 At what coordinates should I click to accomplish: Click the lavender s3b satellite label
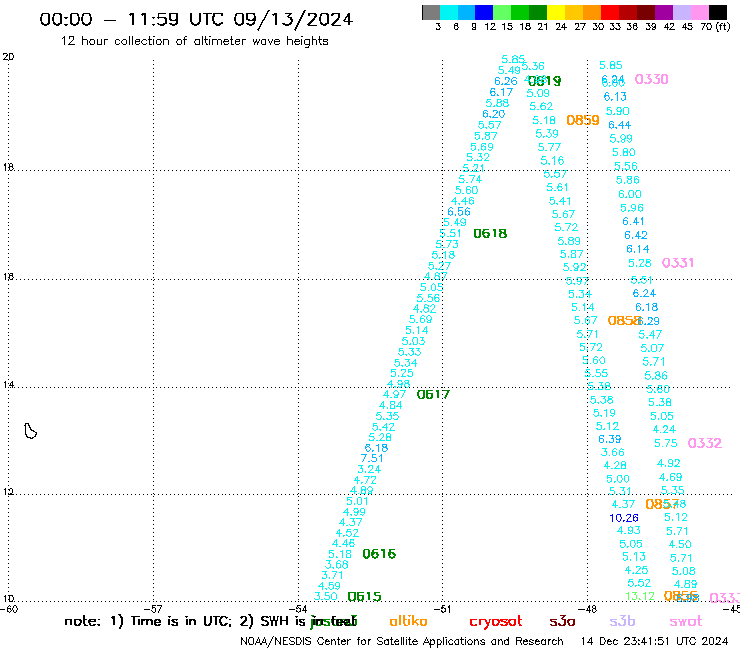[622, 621]
